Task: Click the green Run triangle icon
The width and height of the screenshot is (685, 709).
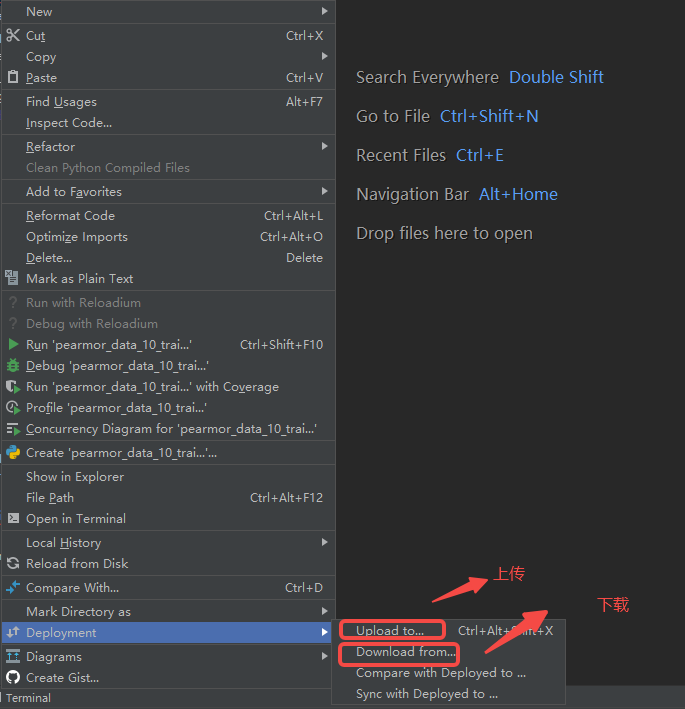Action: coord(13,345)
